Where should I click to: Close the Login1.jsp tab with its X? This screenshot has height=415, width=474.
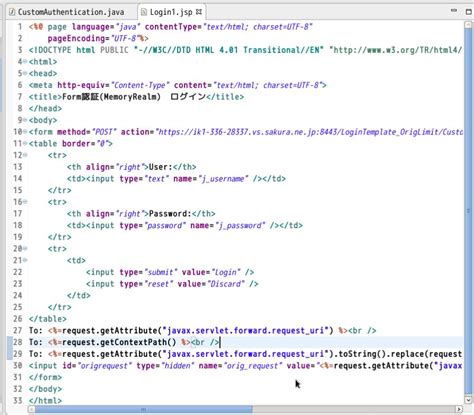199,12
